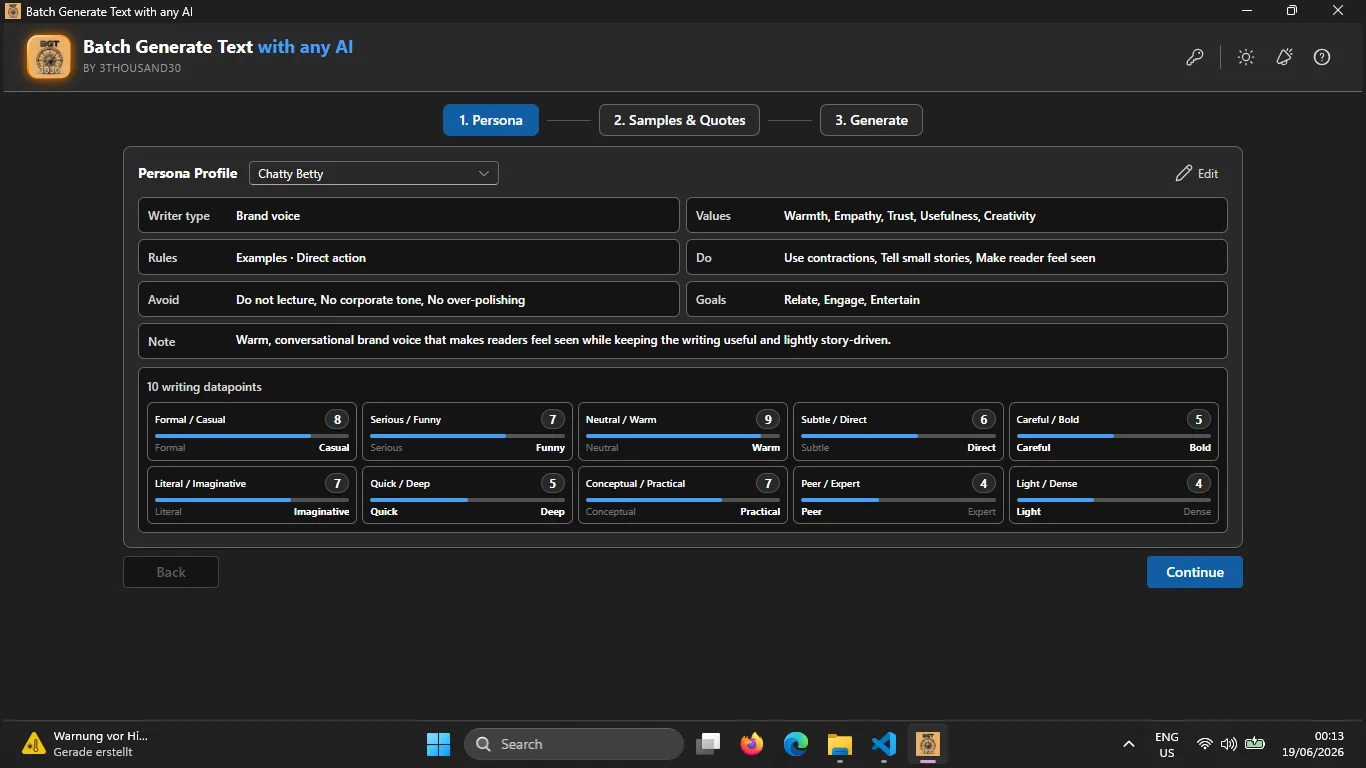Click the BGT app icon on the taskbar

tap(927, 744)
